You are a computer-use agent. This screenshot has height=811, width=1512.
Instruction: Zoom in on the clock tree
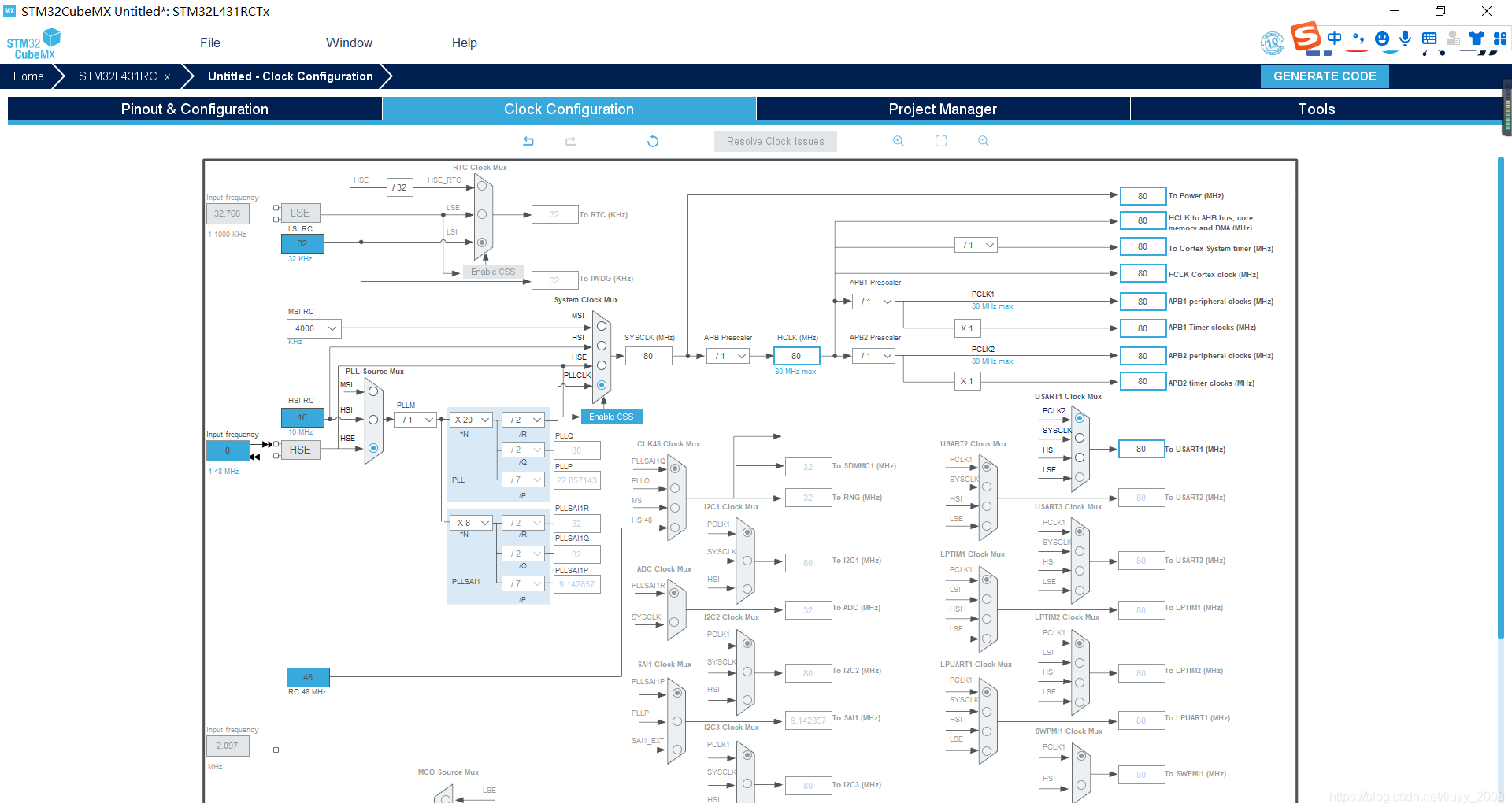(x=898, y=141)
